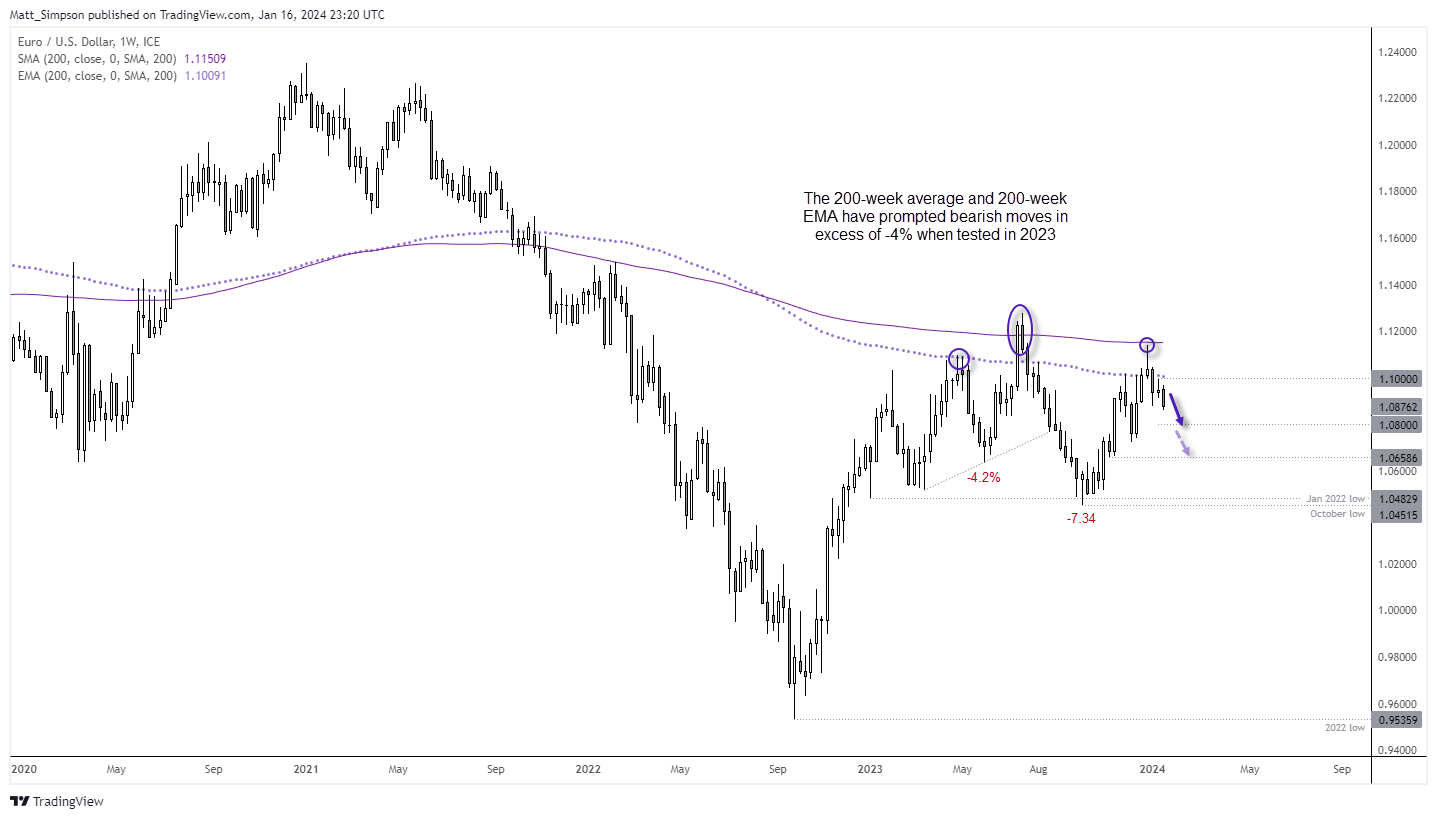Screen dimensions: 1437x819
Task: Click the 2022 label on time axis
Action: click(x=588, y=769)
